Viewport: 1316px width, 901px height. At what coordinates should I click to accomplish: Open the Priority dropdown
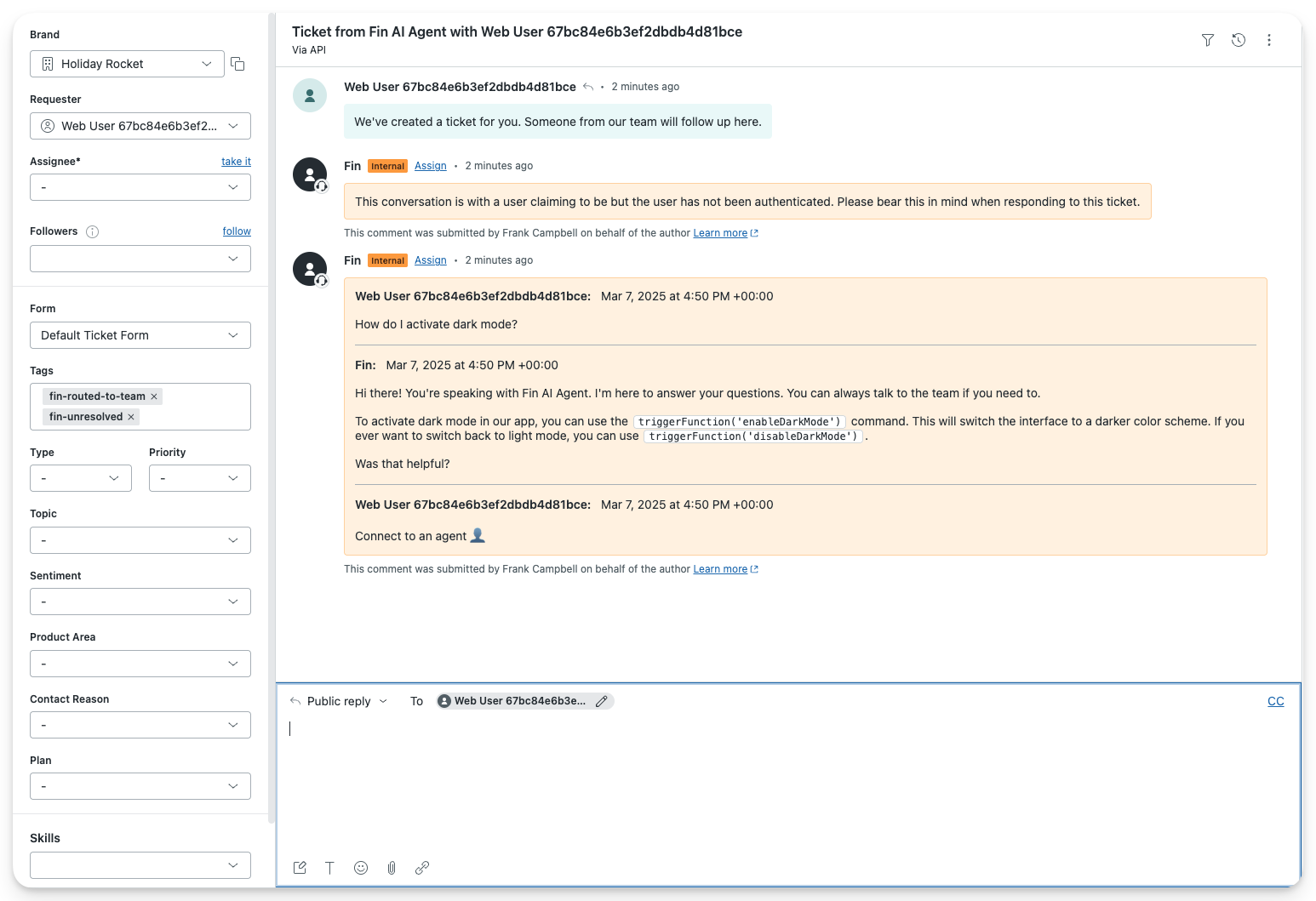pos(199,478)
